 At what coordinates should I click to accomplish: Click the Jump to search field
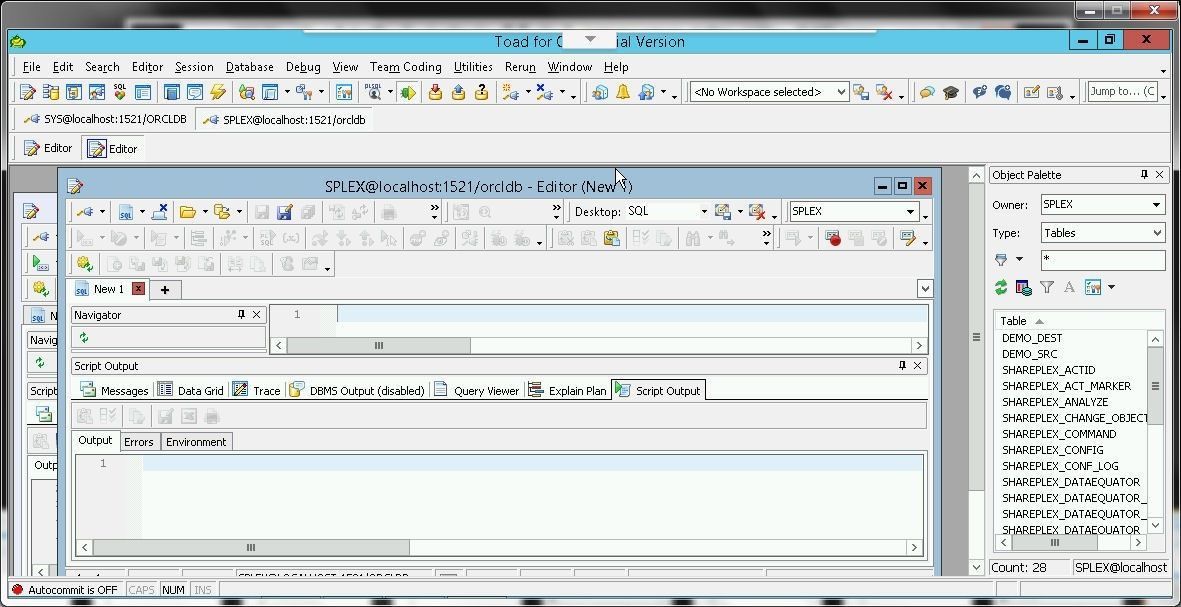[1123, 92]
